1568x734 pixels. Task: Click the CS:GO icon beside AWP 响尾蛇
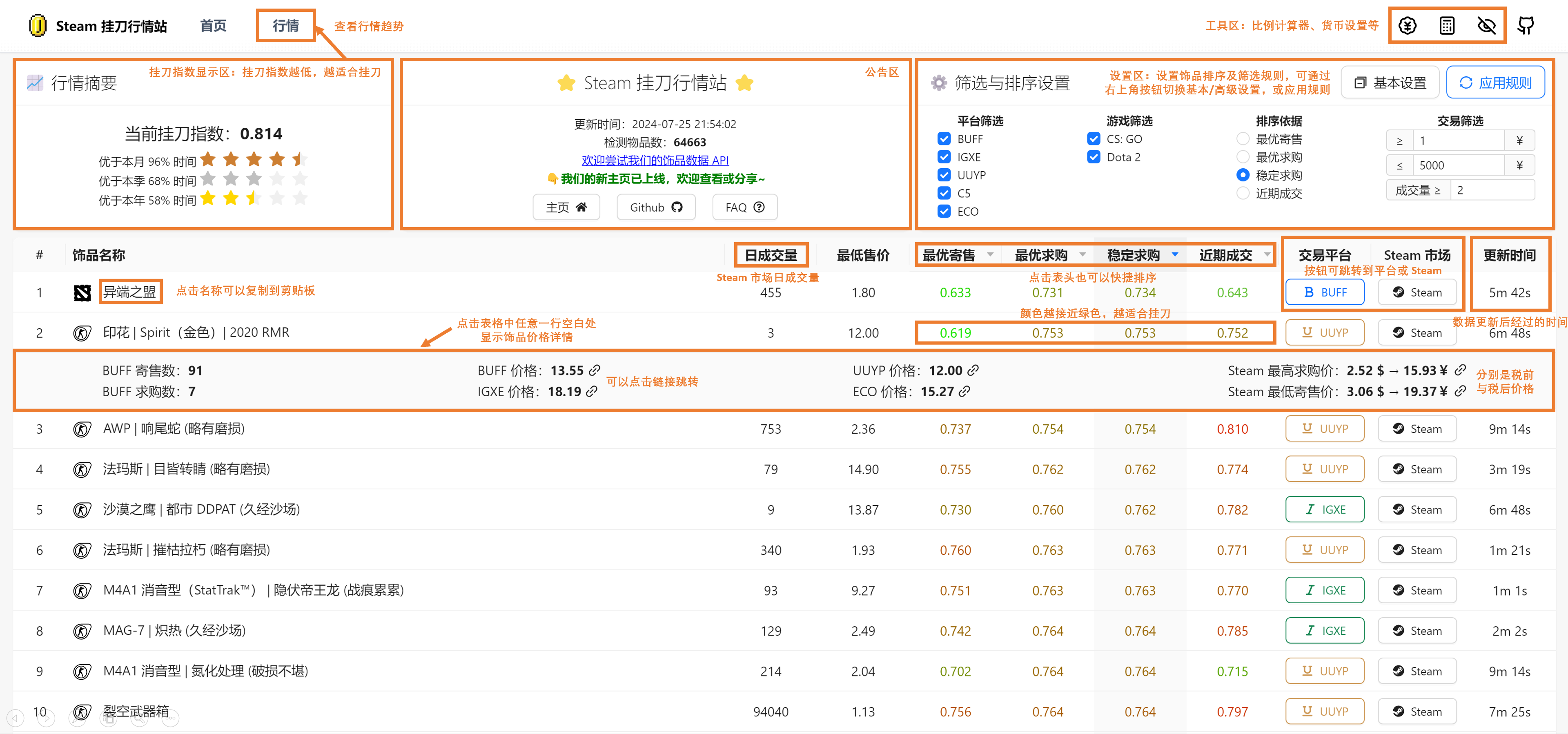coord(82,429)
